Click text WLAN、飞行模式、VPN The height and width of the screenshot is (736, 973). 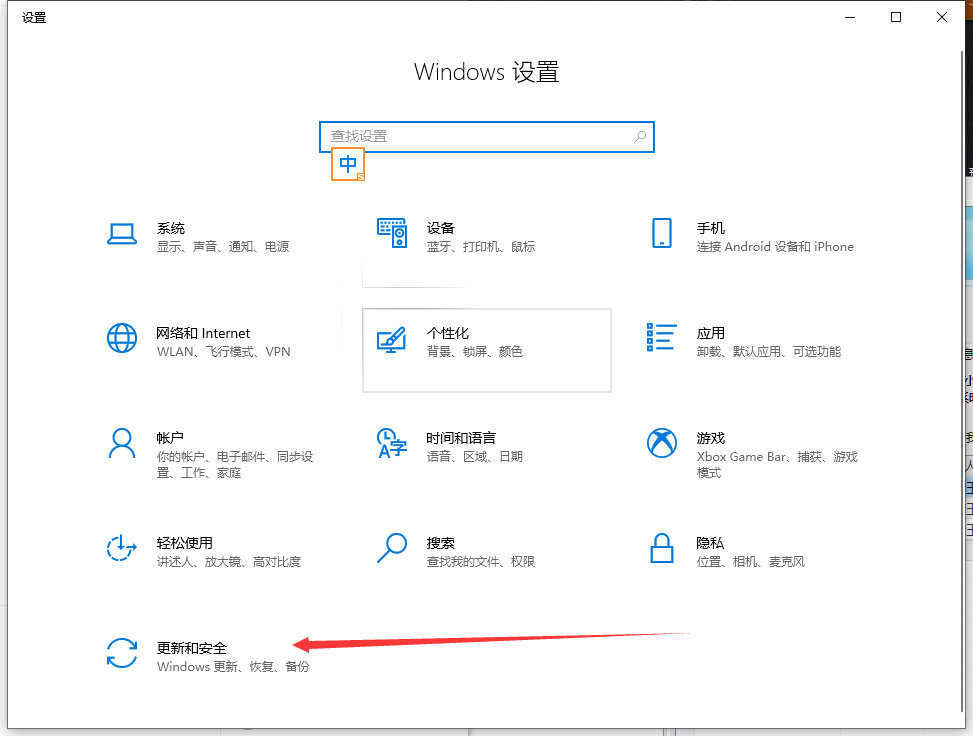(223, 352)
